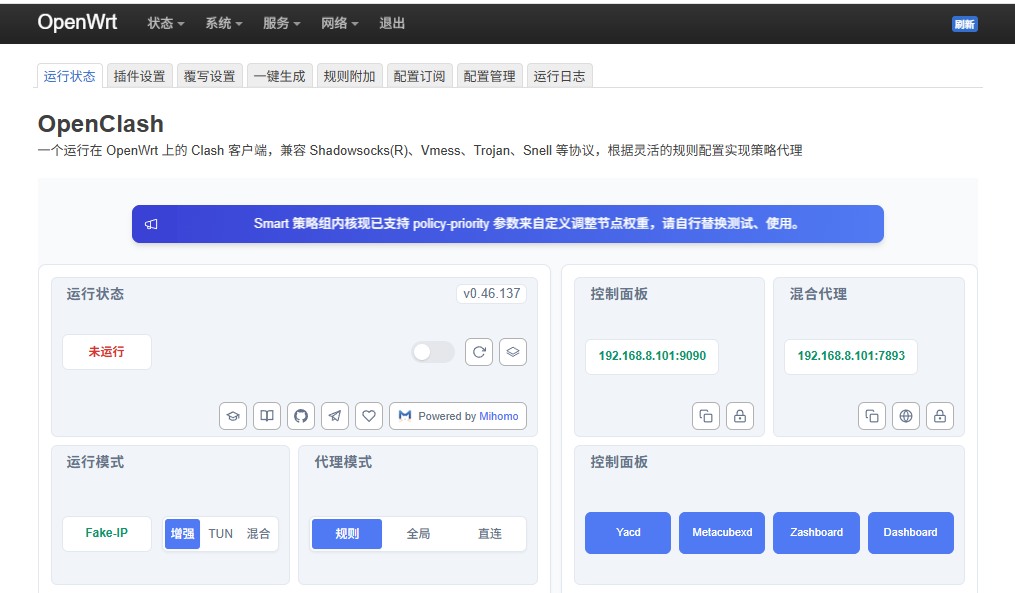Select 直连 proxy mode

pyautogui.click(x=490, y=533)
